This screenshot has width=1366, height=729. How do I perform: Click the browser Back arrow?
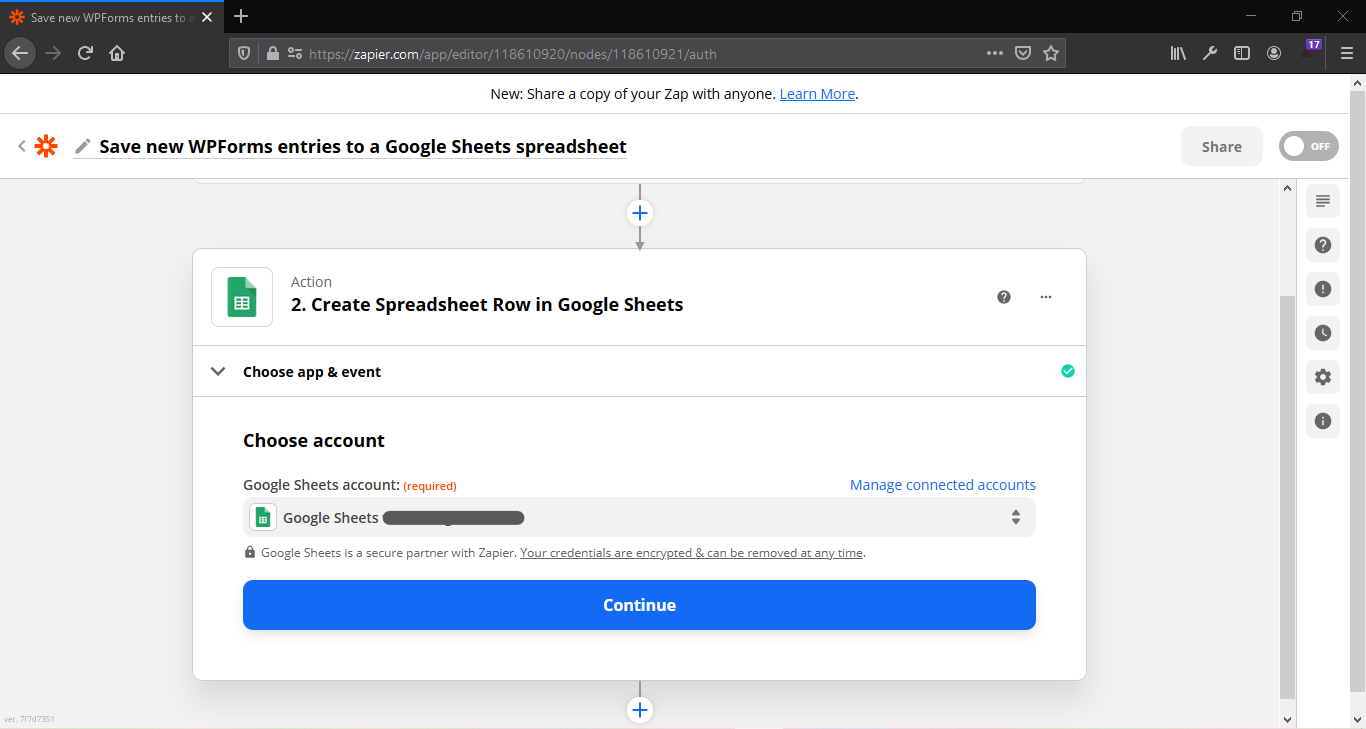pos(20,53)
